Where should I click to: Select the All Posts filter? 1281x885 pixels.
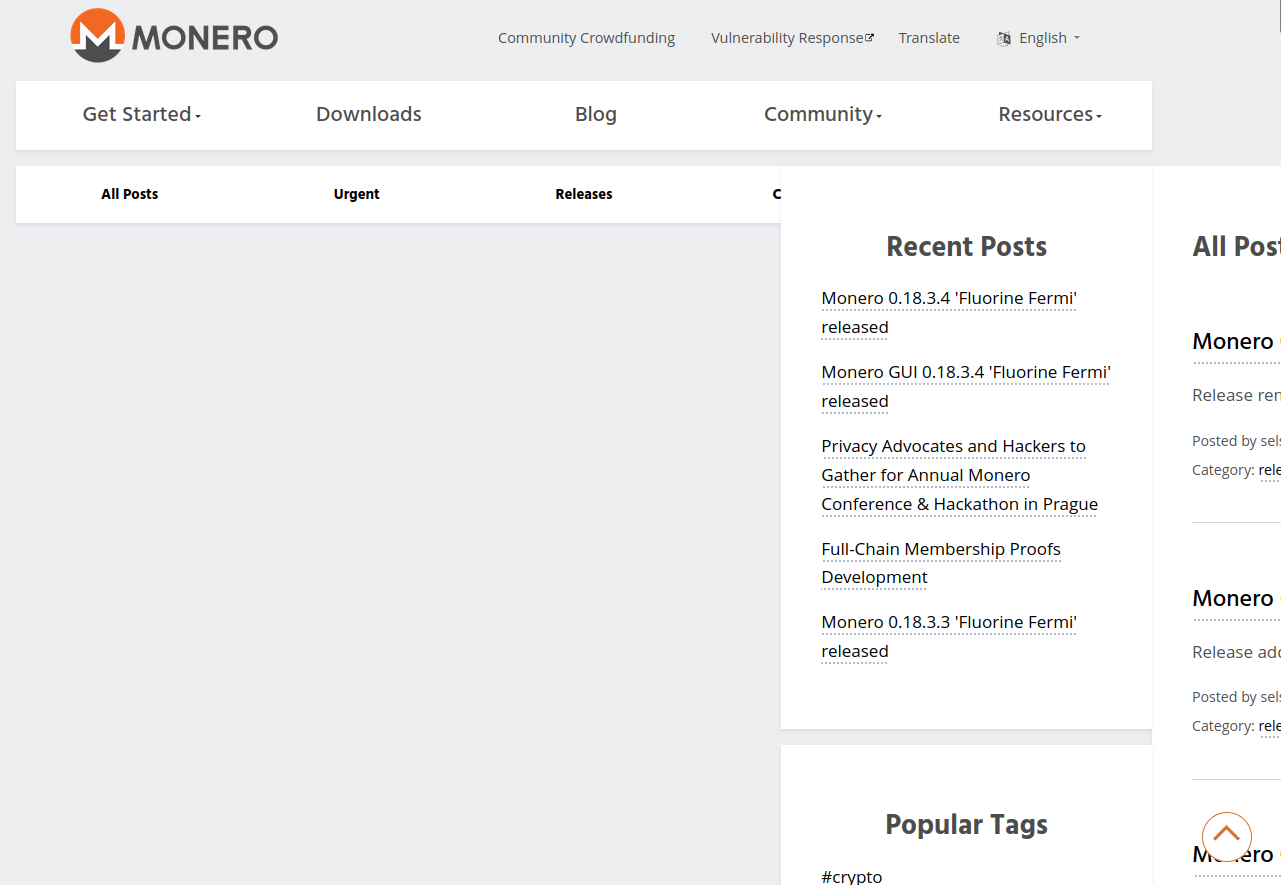coord(130,194)
